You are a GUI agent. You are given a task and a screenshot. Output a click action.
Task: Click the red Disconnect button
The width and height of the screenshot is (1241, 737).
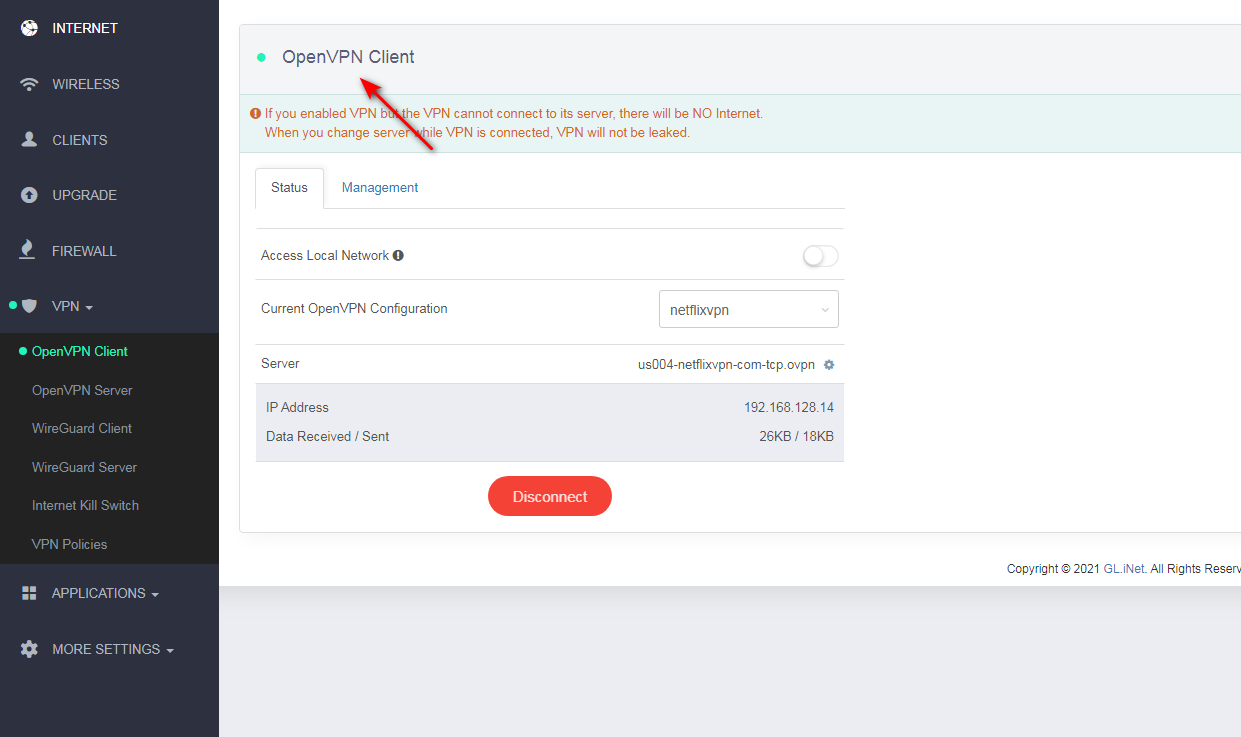[x=550, y=496]
